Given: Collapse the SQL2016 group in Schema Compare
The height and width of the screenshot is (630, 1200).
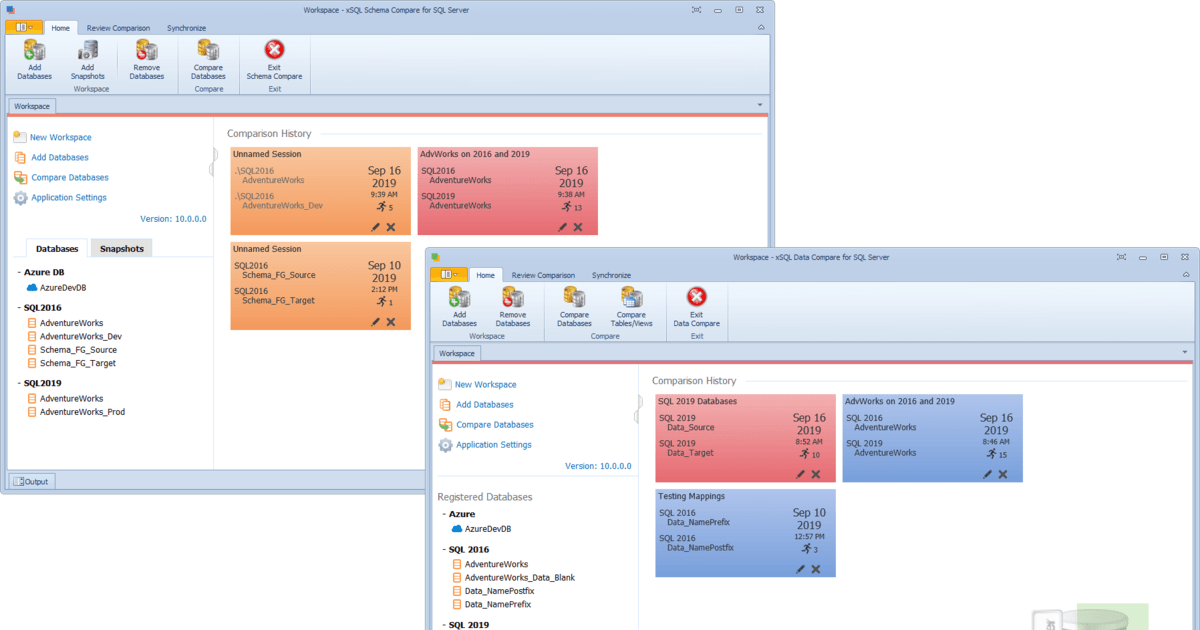Looking at the screenshot, I should pyautogui.click(x=19, y=308).
